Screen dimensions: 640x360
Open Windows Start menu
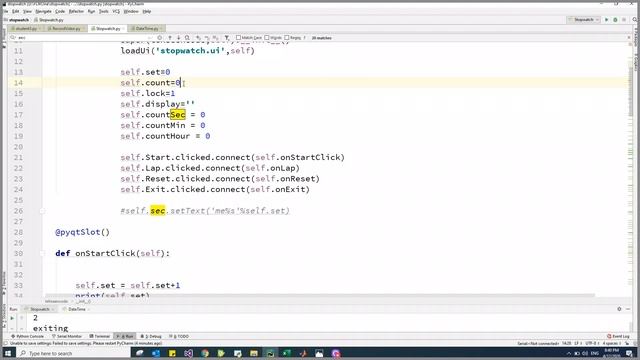pyautogui.click(x=8, y=353)
